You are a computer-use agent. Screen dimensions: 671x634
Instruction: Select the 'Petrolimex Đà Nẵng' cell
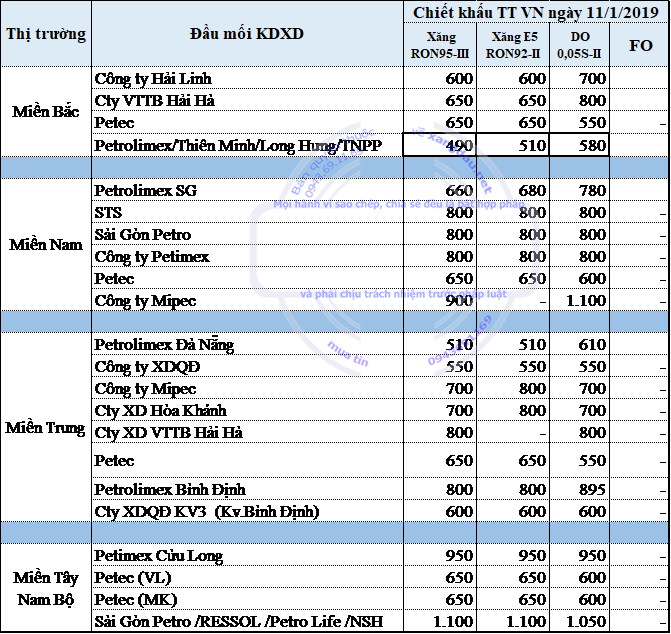(247, 344)
